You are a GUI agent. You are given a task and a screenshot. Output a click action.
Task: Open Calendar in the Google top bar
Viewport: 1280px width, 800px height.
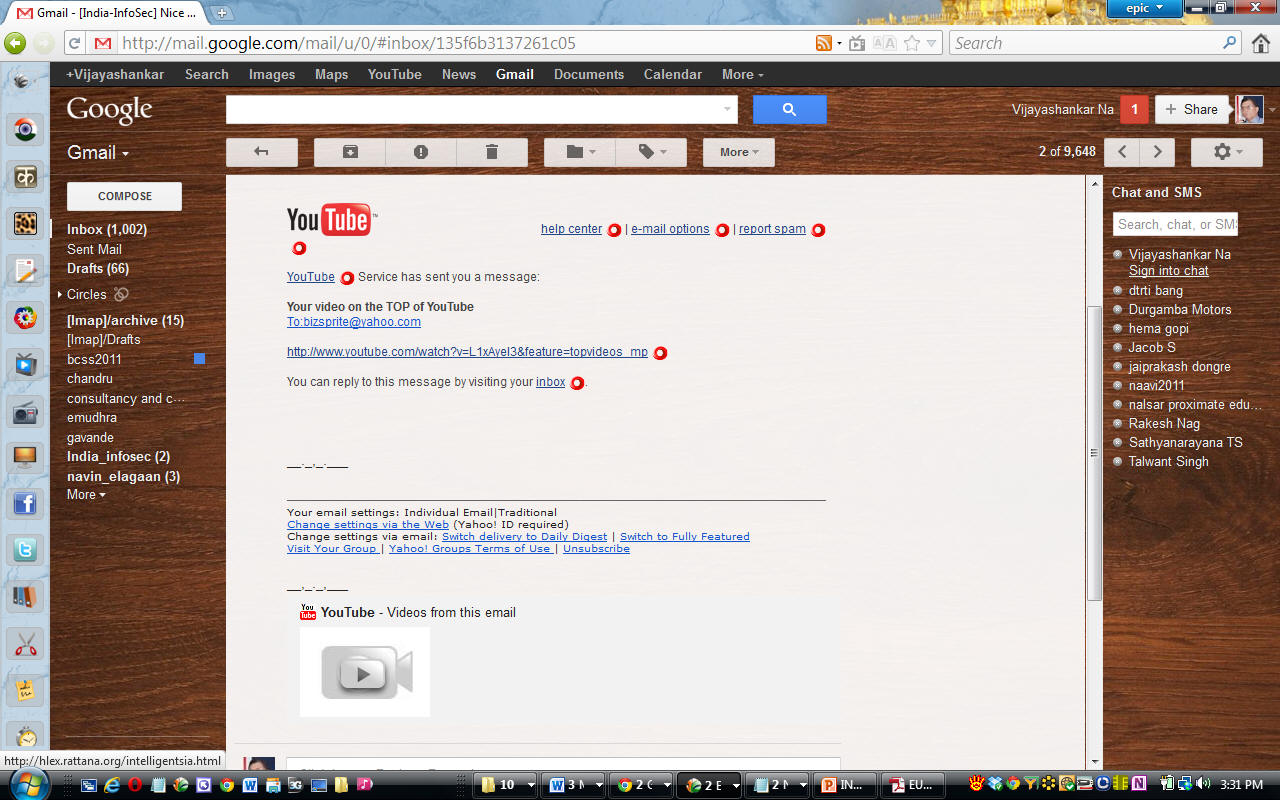pyautogui.click(x=673, y=75)
